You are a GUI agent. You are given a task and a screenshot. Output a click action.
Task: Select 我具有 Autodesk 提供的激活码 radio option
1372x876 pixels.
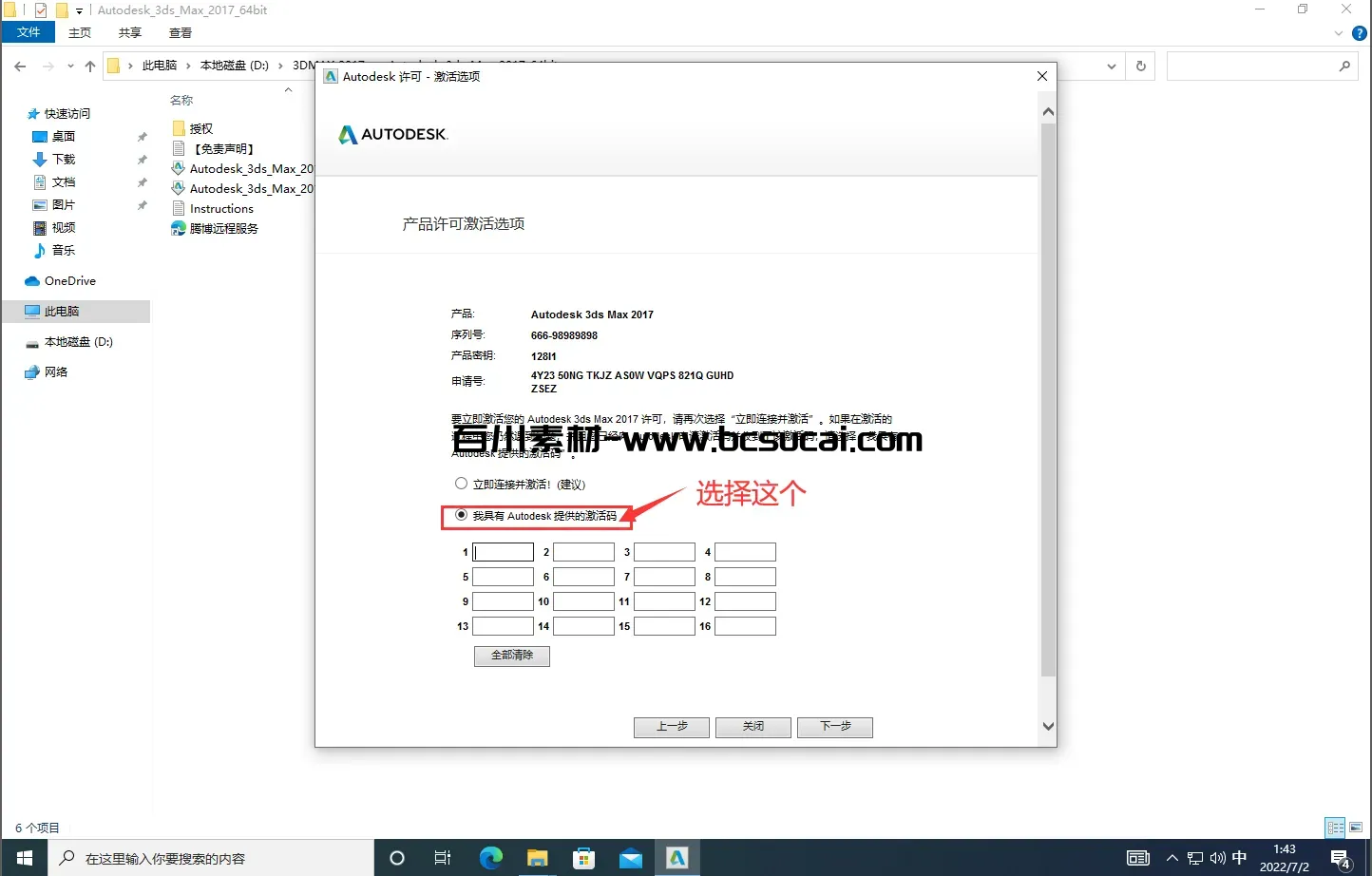pyautogui.click(x=461, y=515)
